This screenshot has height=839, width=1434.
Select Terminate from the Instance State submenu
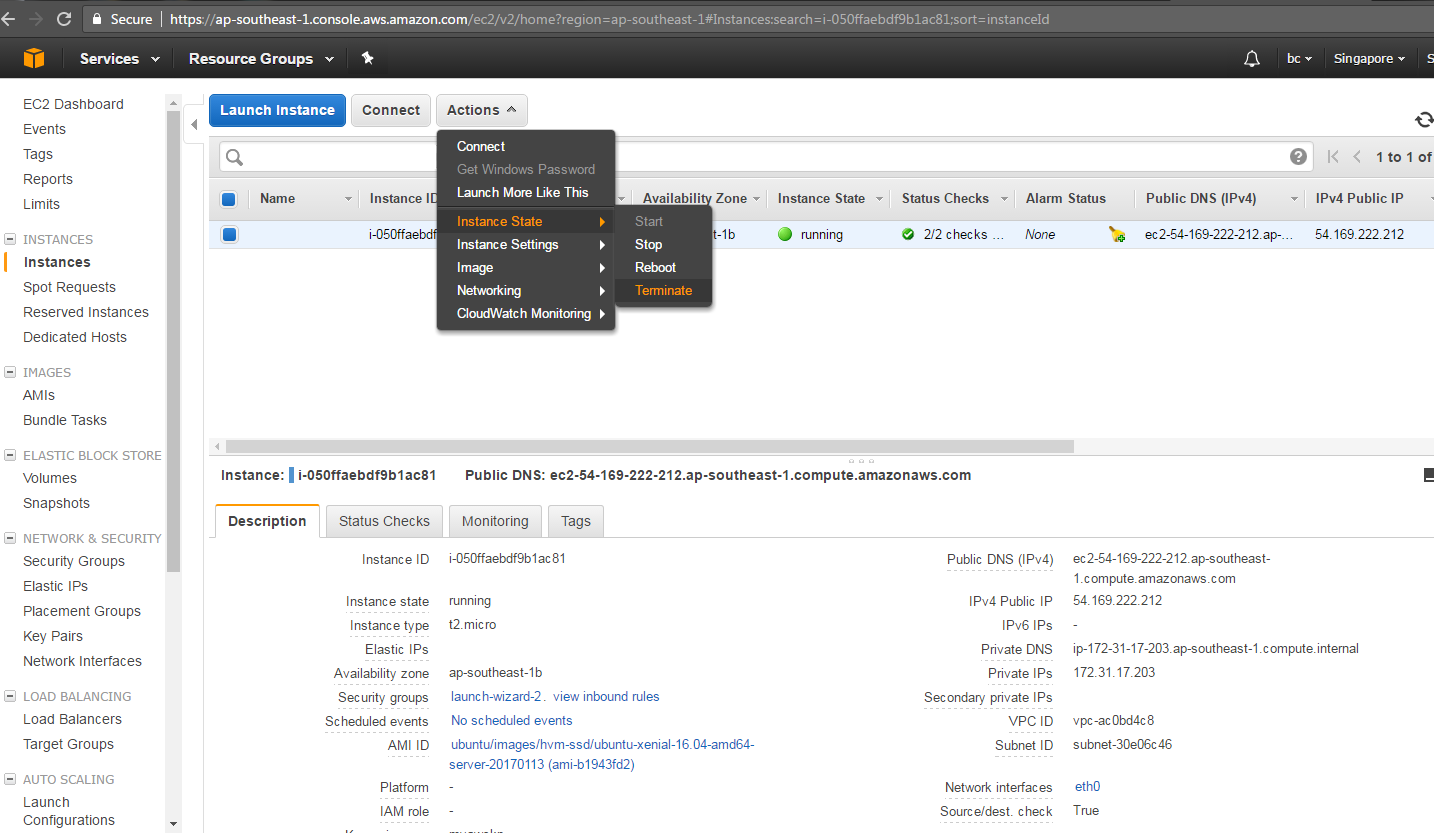tap(663, 290)
